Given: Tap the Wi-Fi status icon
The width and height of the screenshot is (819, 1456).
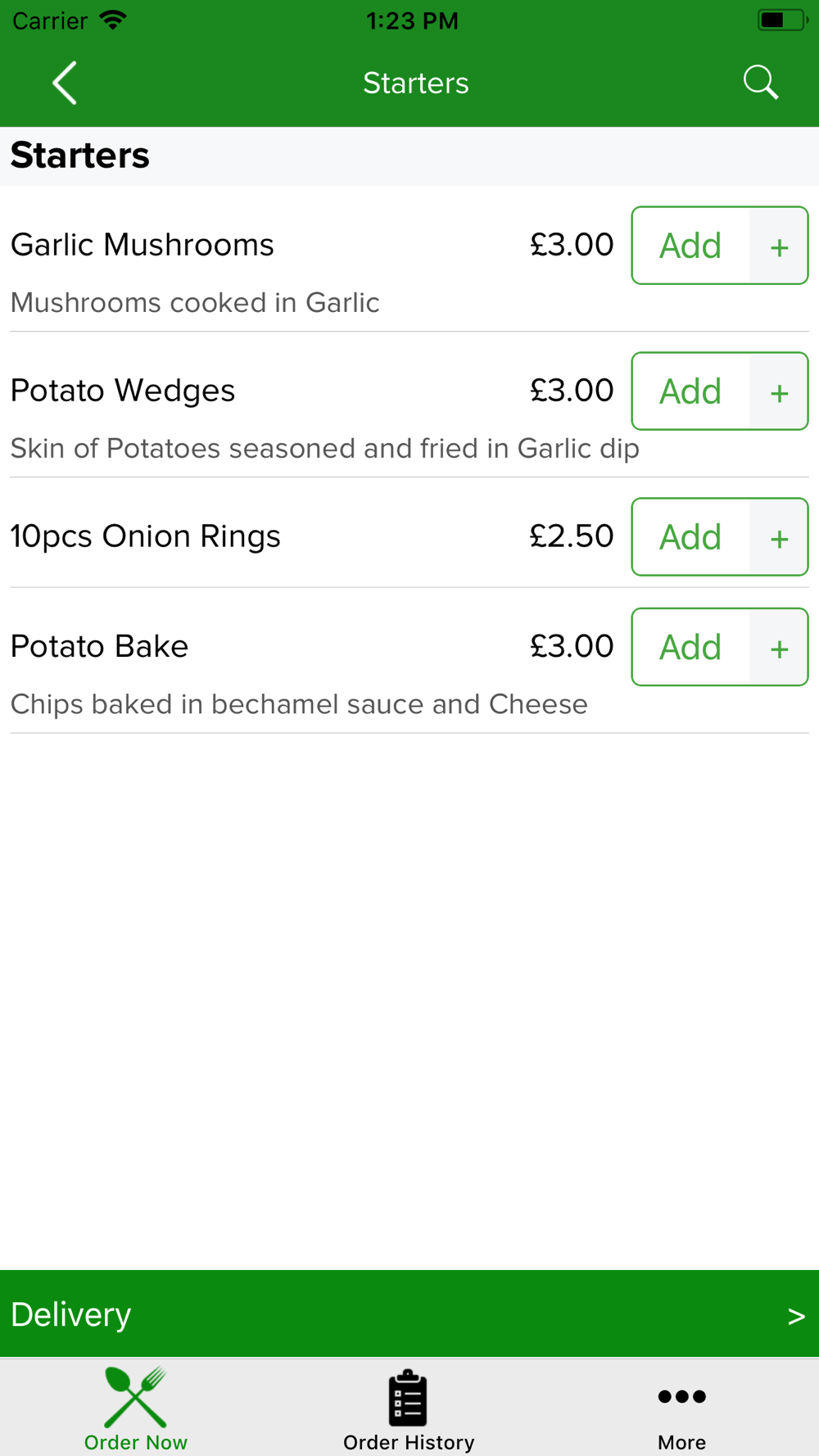Looking at the screenshot, I should [113, 20].
